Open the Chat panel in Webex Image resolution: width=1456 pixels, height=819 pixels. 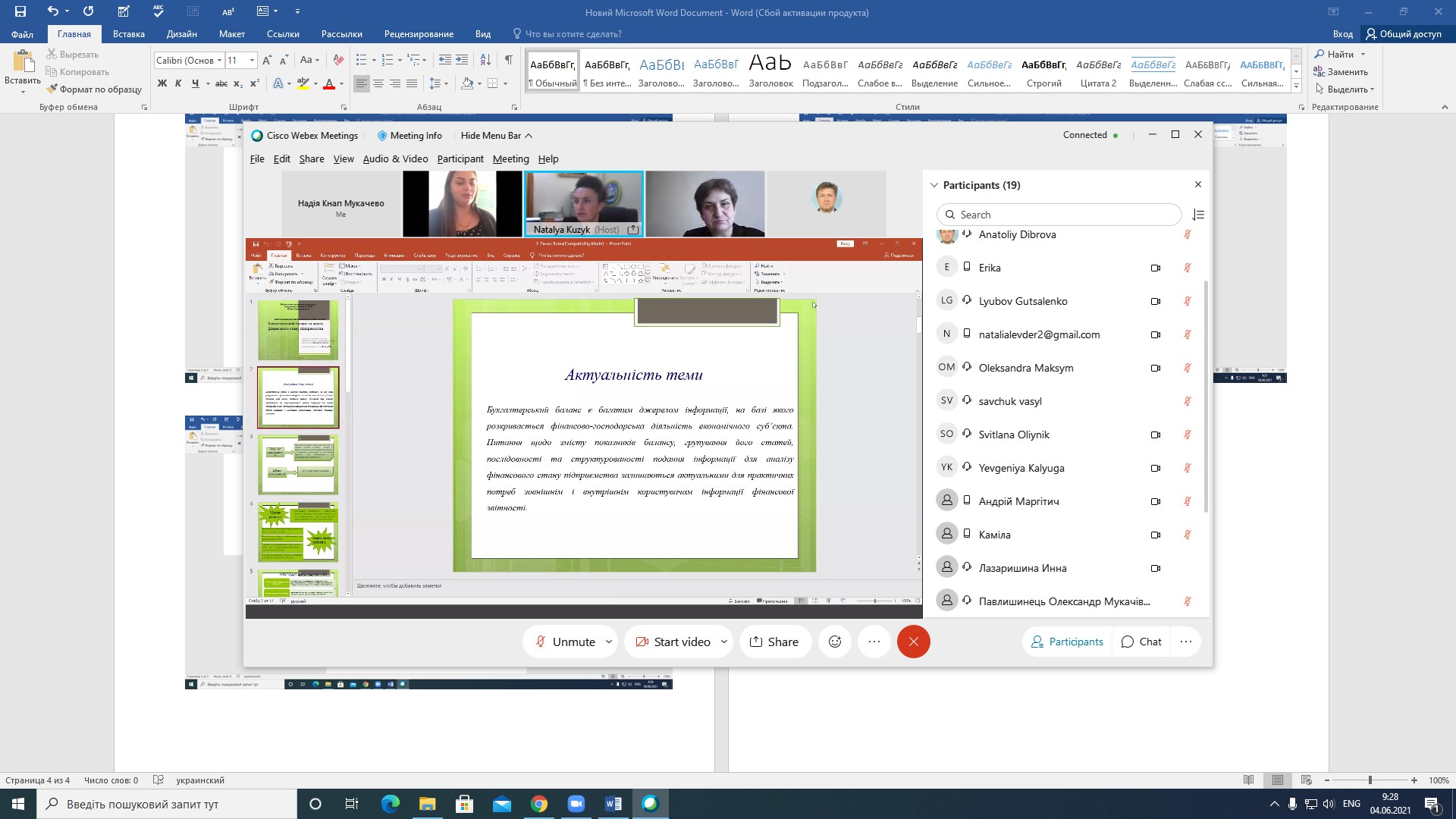pyautogui.click(x=1141, y=642)
